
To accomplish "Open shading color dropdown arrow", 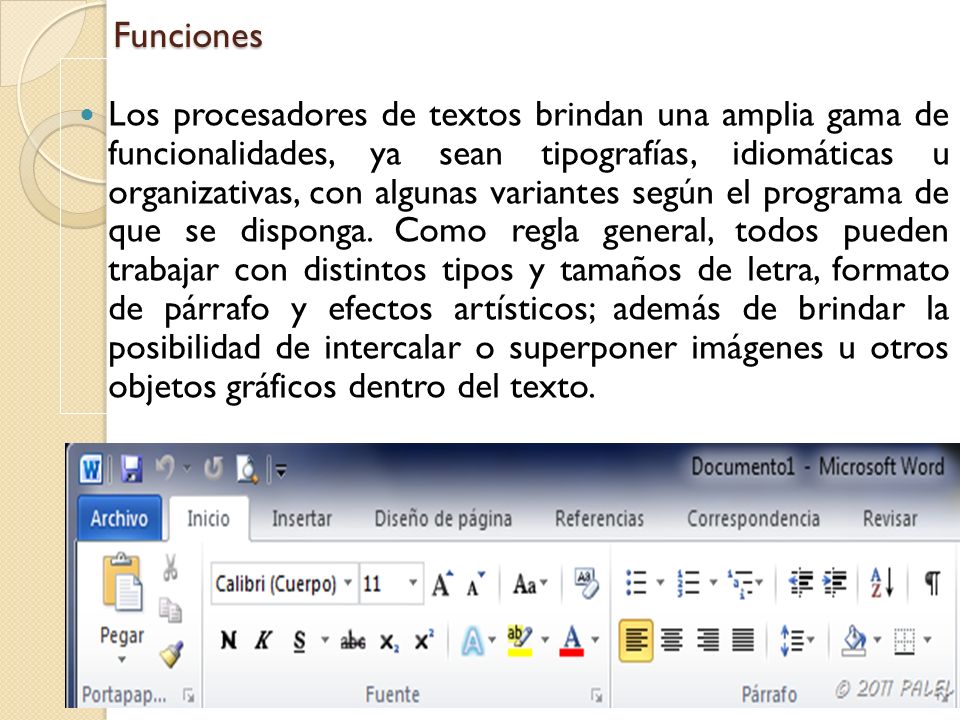I will (x=877, y=640).
